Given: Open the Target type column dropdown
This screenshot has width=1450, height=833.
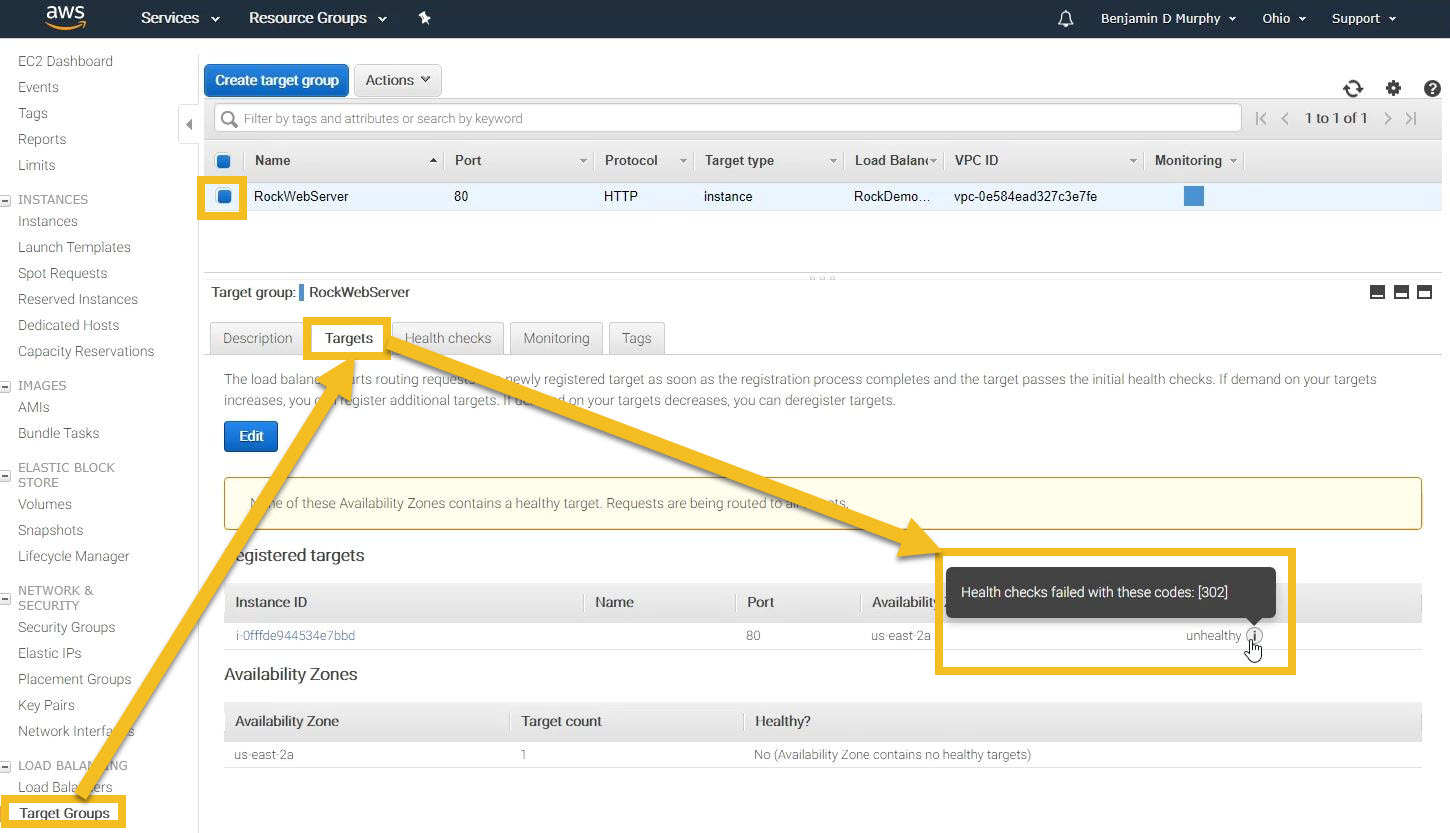Looking at the screenshot, I should (834, 161).
